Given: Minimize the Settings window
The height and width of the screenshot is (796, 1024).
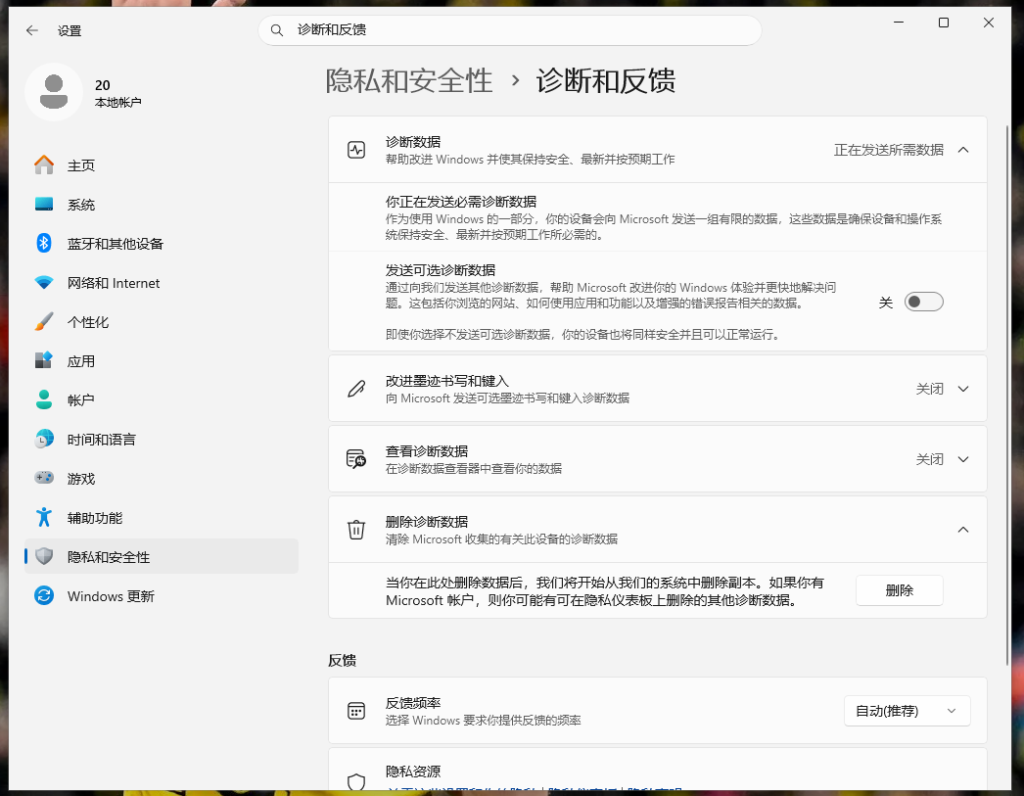Looking at the screenshot, I should click(x=899, y=22).
